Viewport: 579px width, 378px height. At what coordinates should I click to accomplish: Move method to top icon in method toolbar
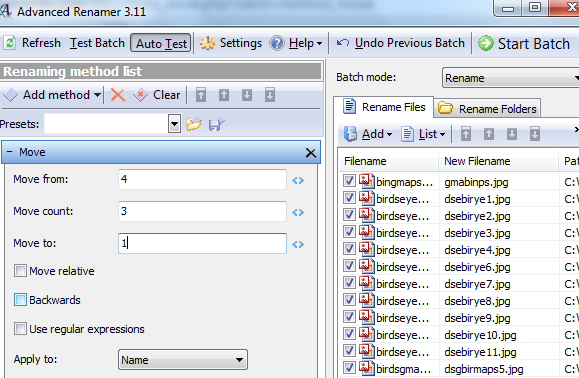201,95
